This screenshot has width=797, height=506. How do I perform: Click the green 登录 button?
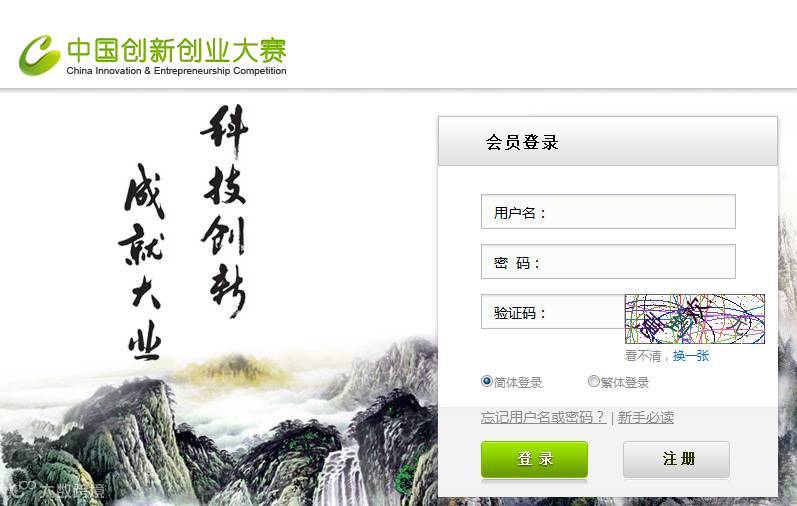[534, 459]
